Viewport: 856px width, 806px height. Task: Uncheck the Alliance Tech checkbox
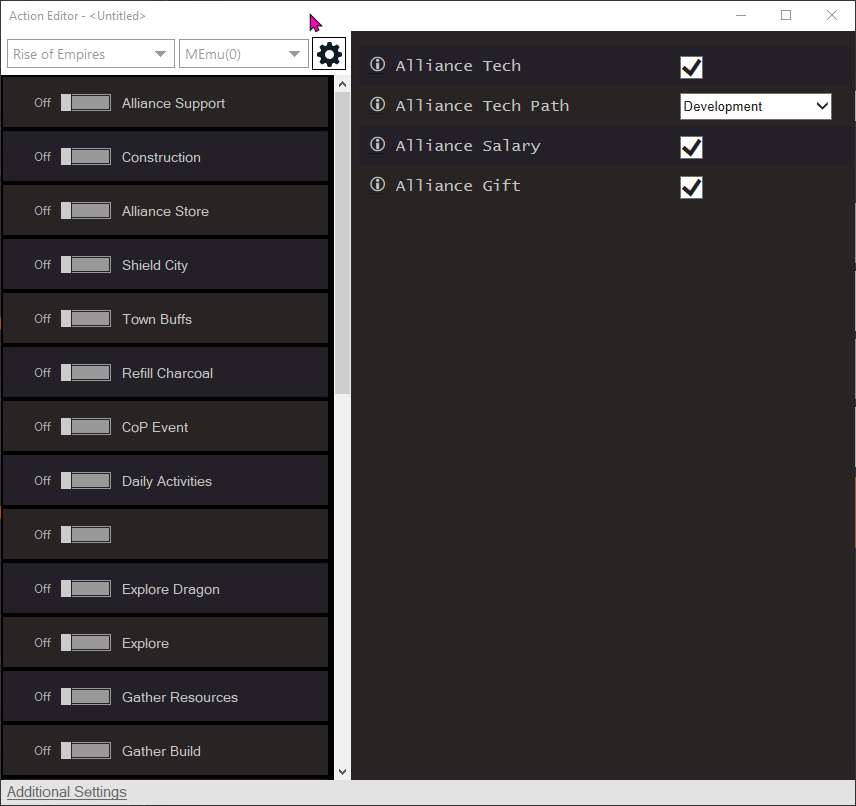tap(691, 68)
